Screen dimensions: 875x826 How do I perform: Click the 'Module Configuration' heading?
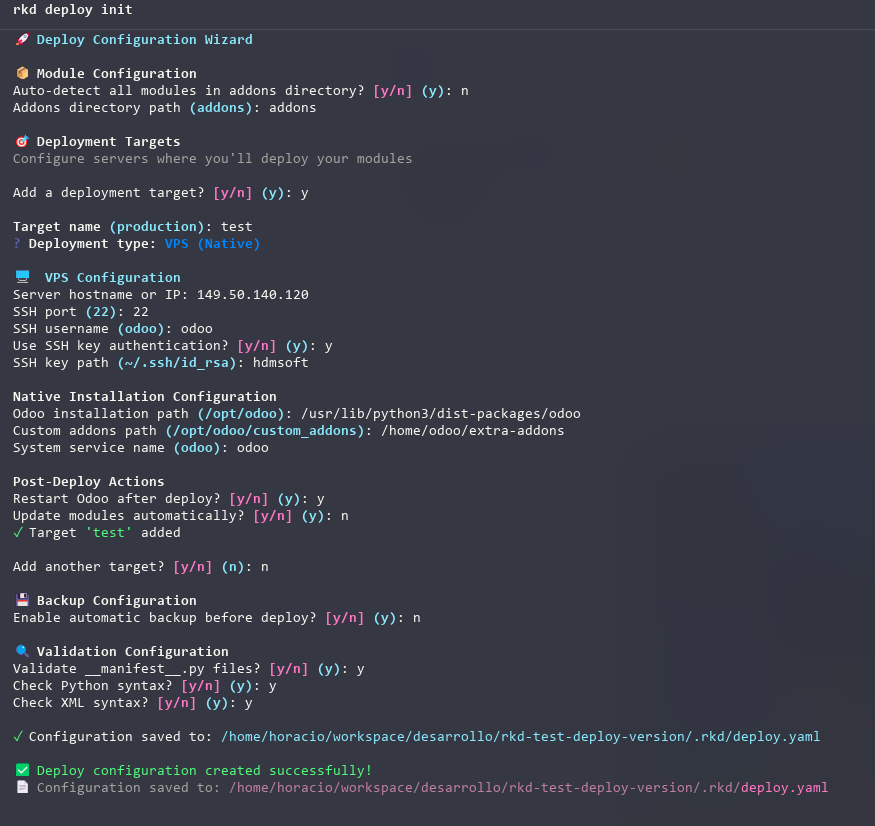117,74
